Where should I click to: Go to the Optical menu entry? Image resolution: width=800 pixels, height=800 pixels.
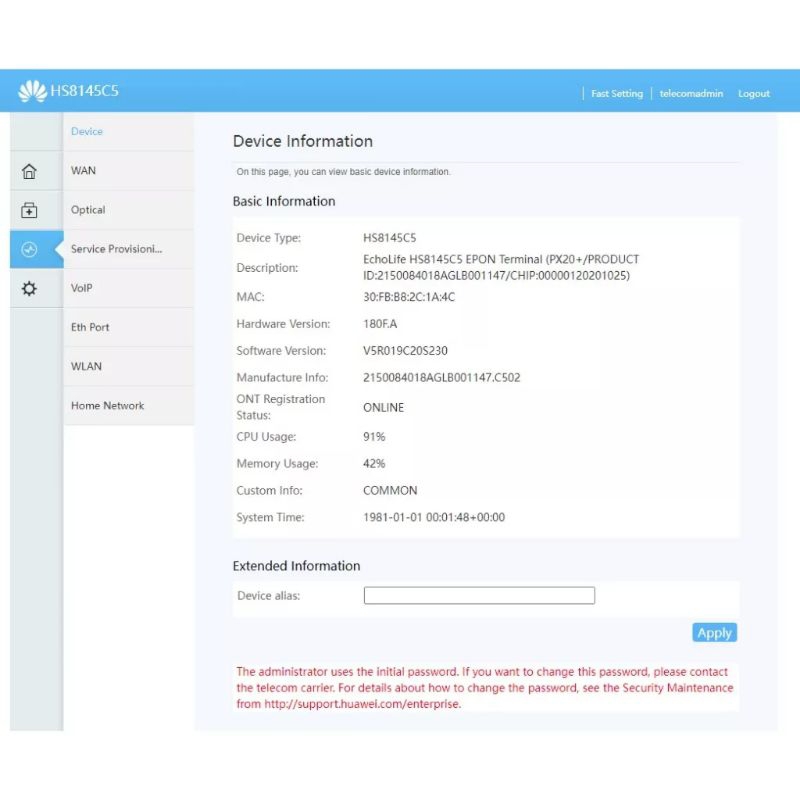pyautogui.click(x=88, y=210)
